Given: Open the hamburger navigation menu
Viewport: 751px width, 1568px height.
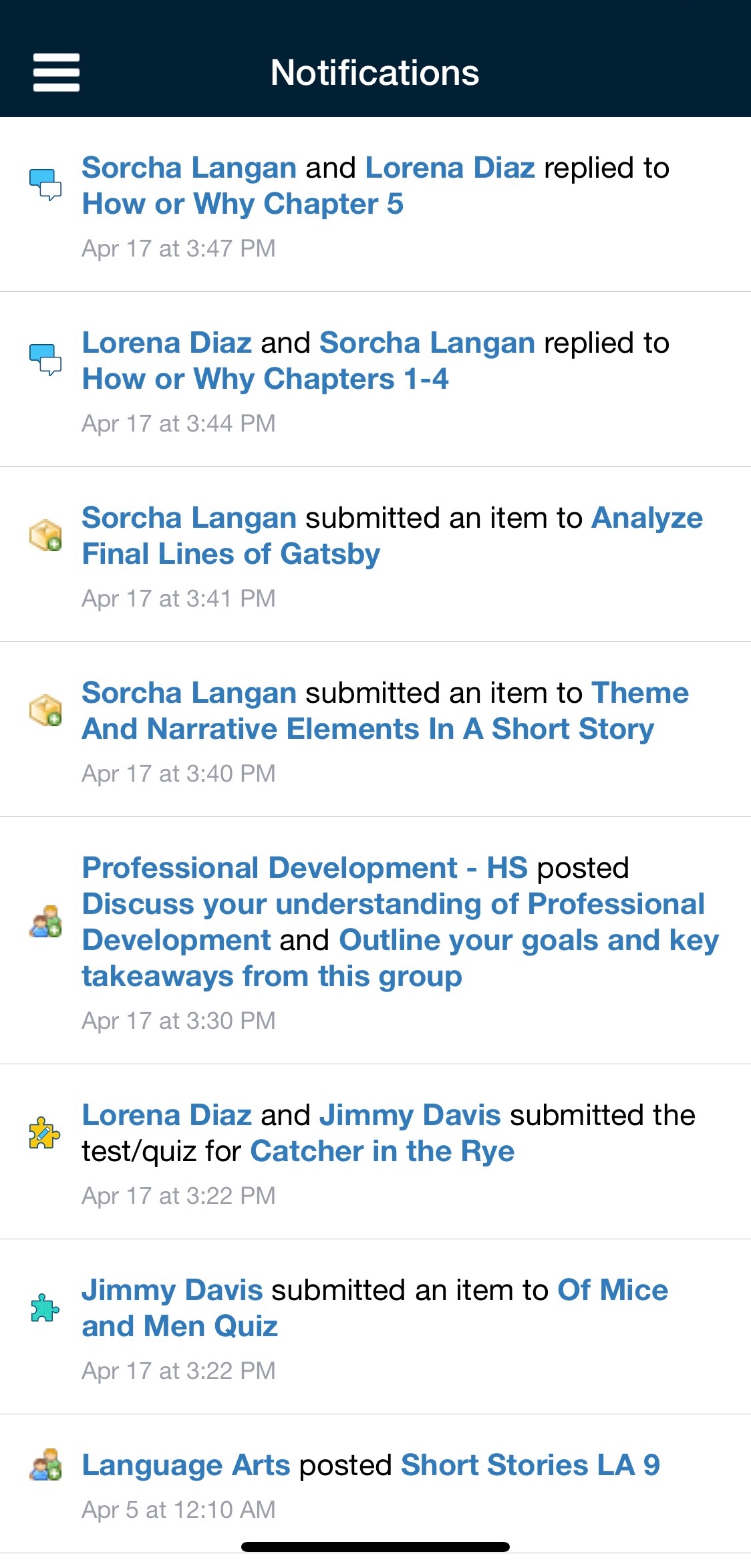Looking at the screenshot, I should pos(56,72).
